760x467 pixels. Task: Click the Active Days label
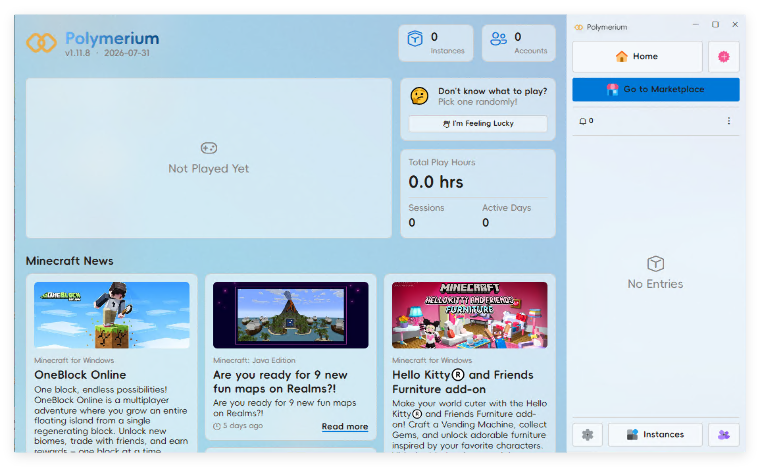507,208
